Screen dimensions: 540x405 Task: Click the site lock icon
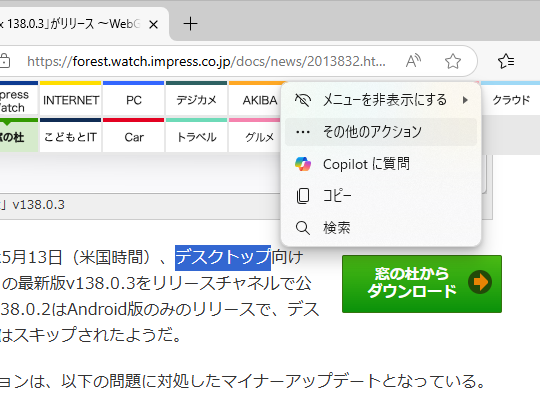5,61
